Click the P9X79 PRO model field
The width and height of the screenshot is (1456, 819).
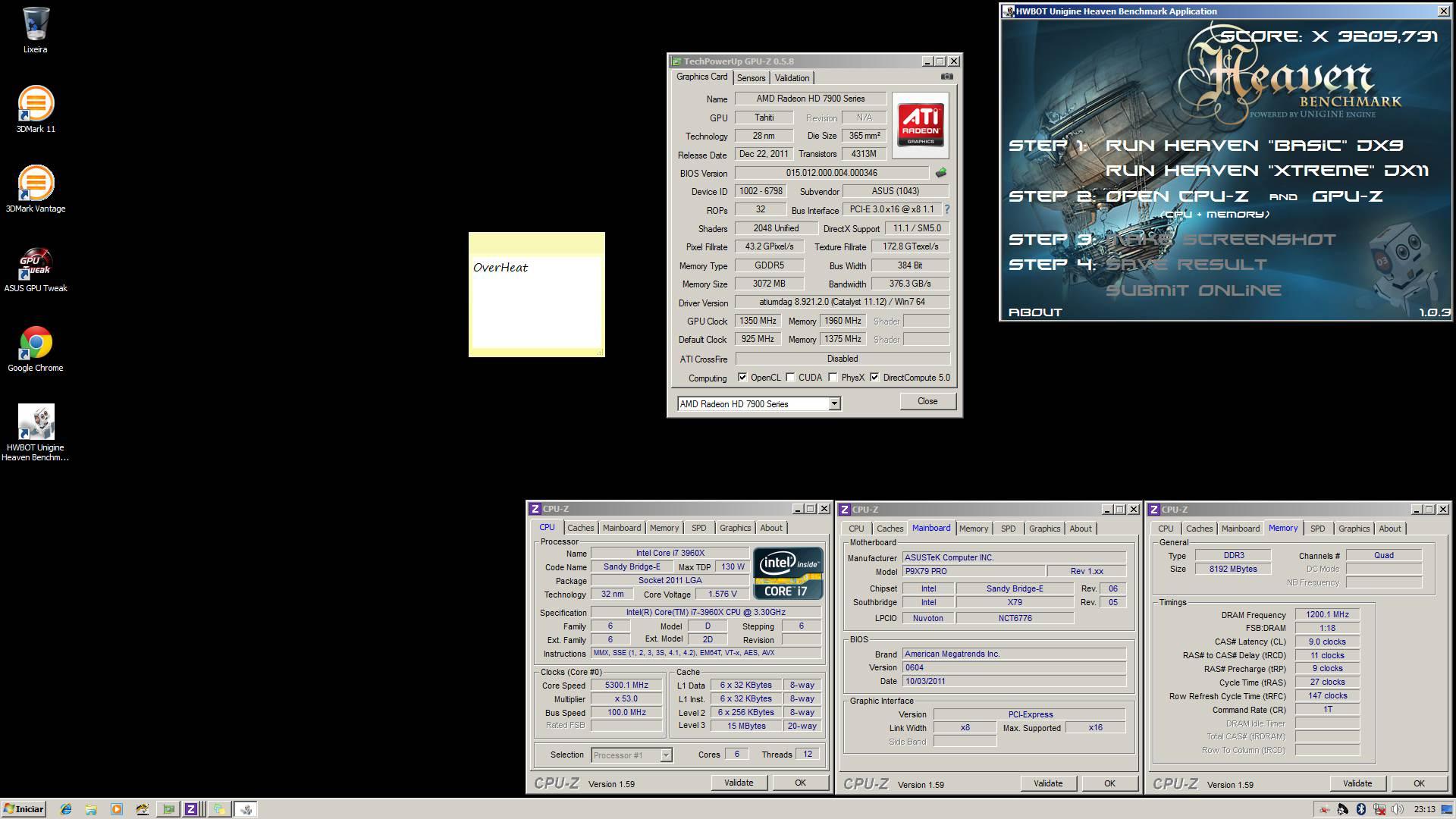(973, 571)
